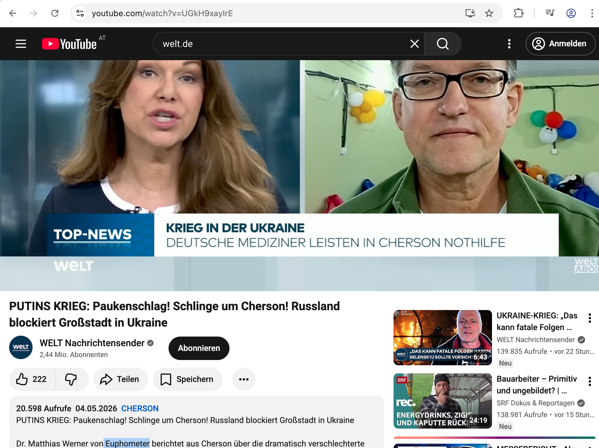Play the Bauarbeiter SRF video thumbnail
Image resolution: width=599 pixels, height=448 pixels.
[x=442, y=401]
